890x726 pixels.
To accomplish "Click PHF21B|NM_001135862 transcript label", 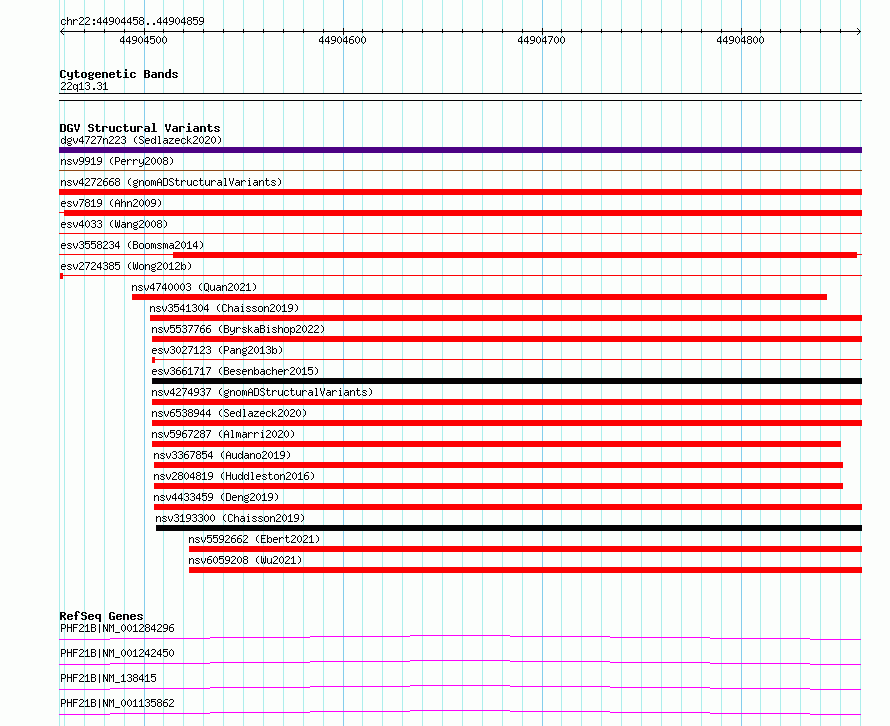I will (117, 703).
